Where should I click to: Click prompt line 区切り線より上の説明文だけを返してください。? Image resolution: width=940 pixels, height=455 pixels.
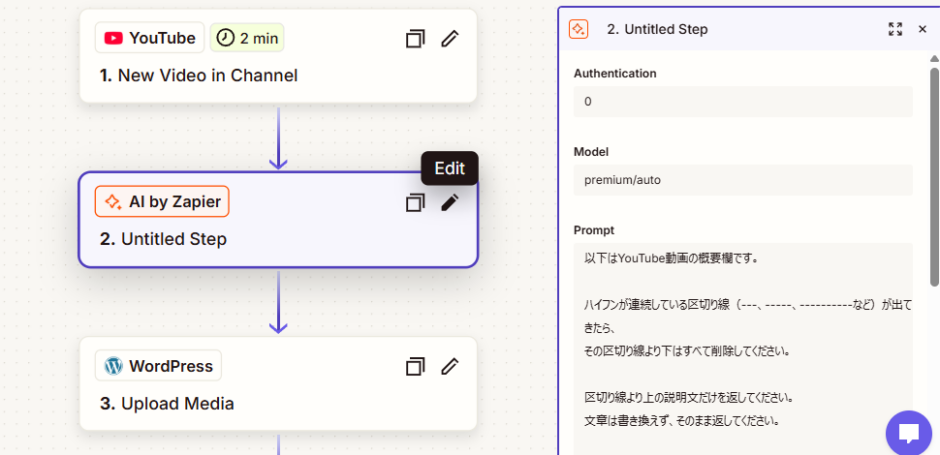(689, 397)
